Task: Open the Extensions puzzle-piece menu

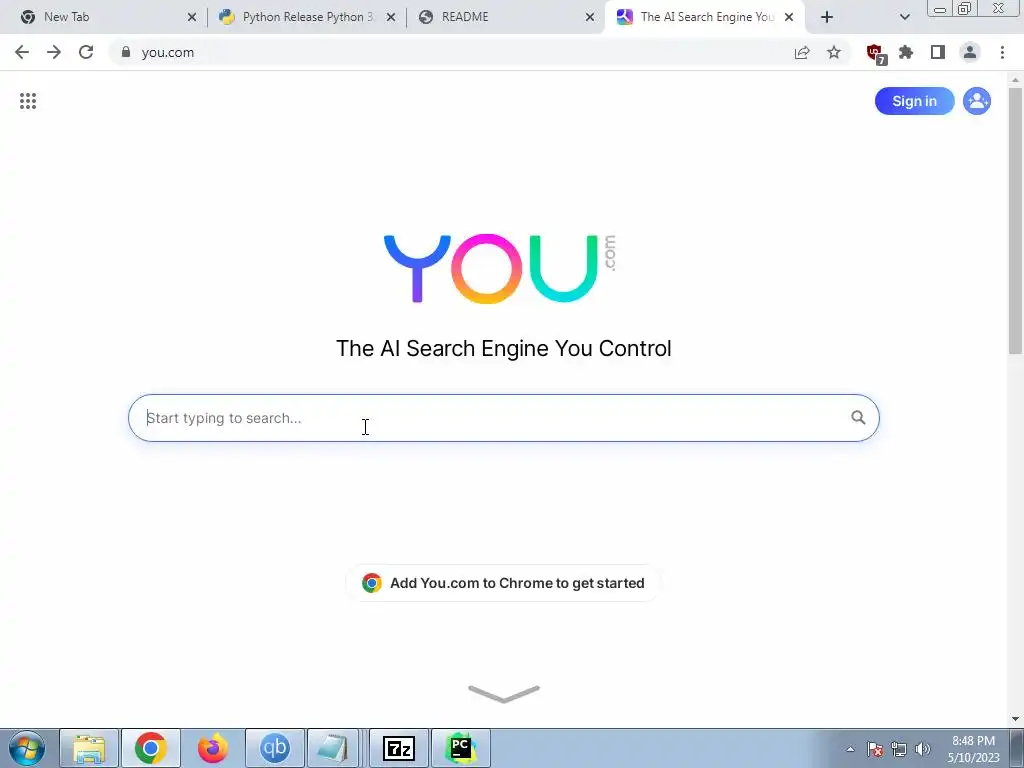Action: pos(906,52)
